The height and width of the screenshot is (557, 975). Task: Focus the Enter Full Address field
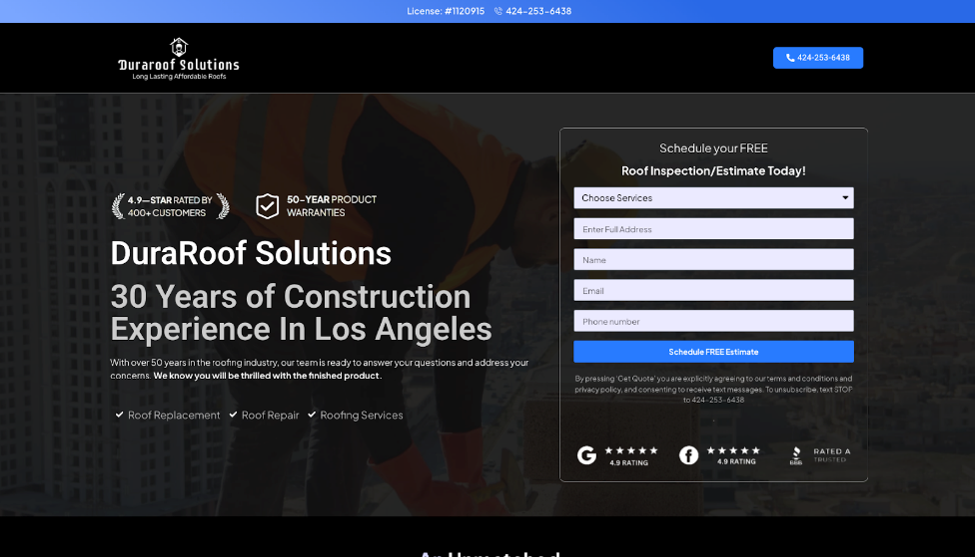[713, 229]
